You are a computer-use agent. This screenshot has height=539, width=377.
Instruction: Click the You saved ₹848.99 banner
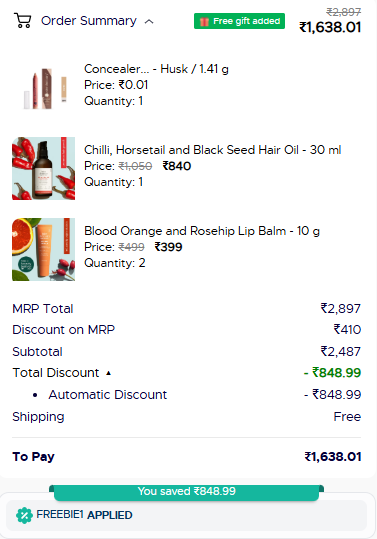tap(187, 491)
